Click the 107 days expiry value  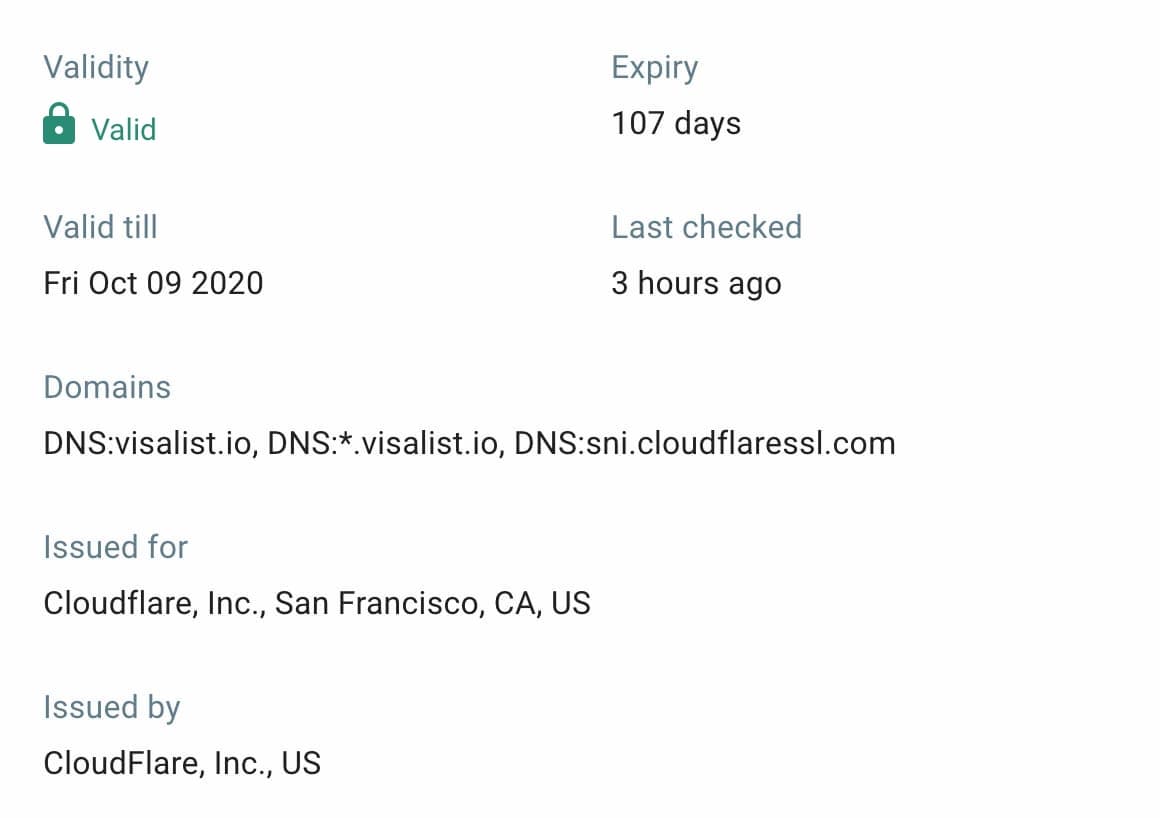pyautogui.click(x=676, y=124)
